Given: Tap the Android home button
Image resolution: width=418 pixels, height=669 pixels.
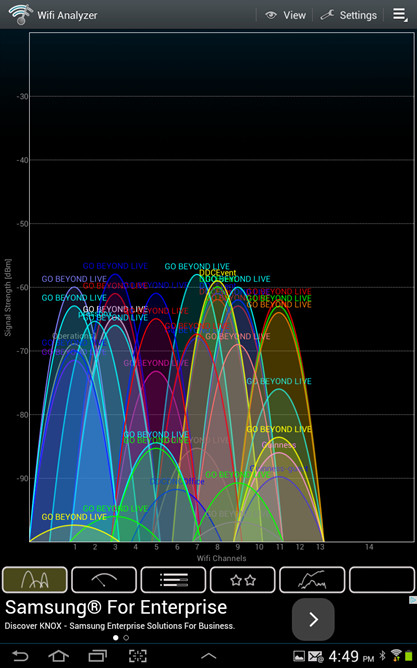Looking at the screenshot, I should point(58,656).
